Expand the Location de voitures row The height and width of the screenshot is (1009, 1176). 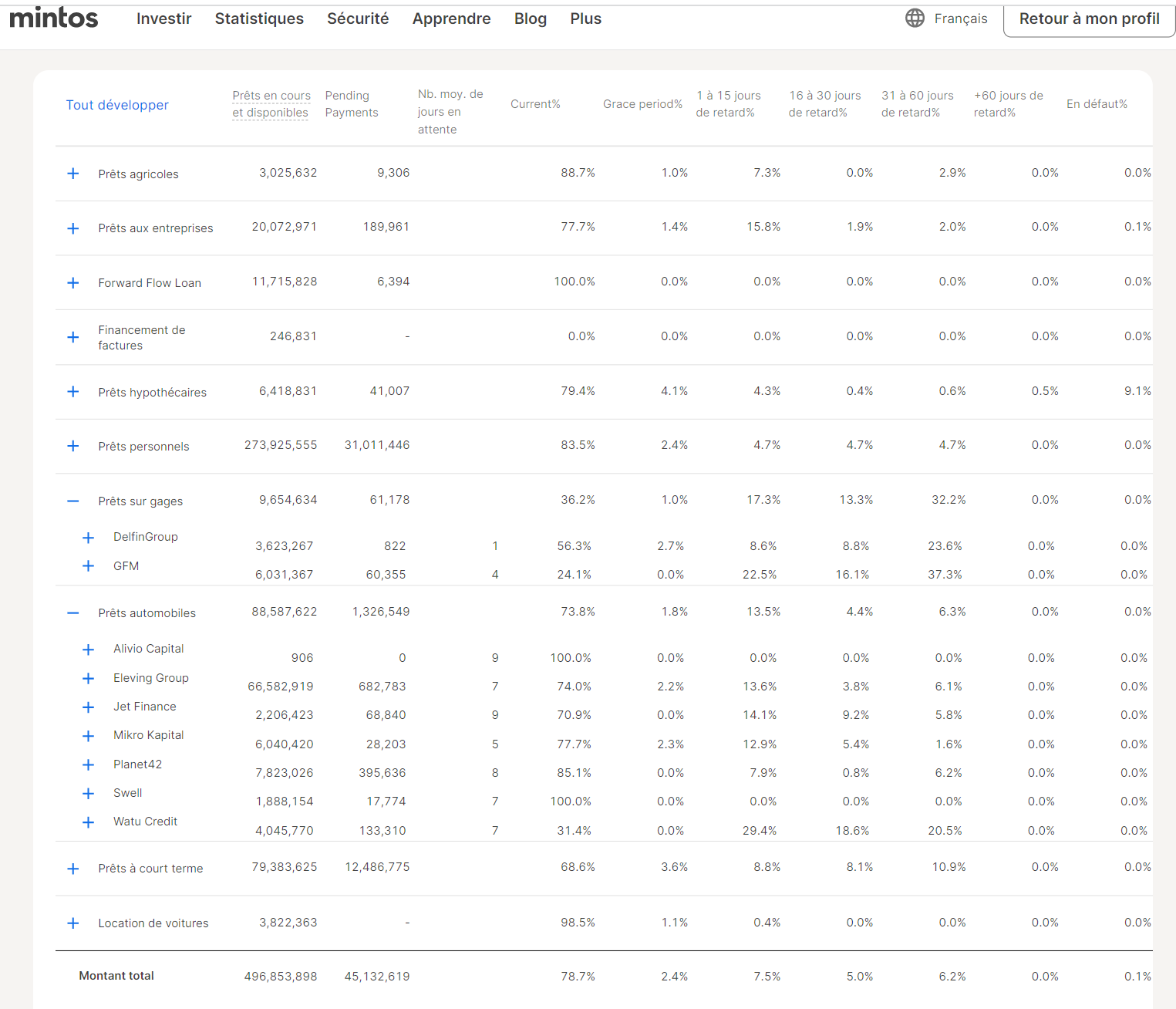(x=73, y=923)
